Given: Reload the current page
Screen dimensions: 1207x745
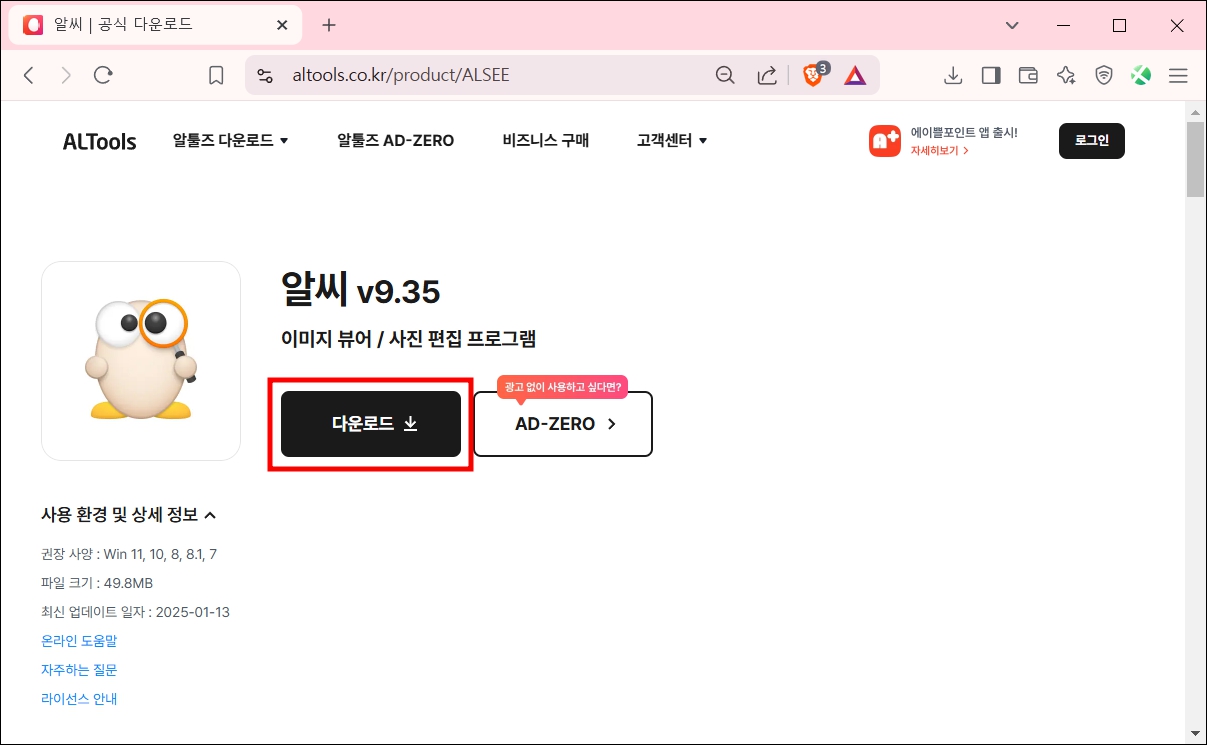Looking at the screenshot, I should (x=103, y=75).
